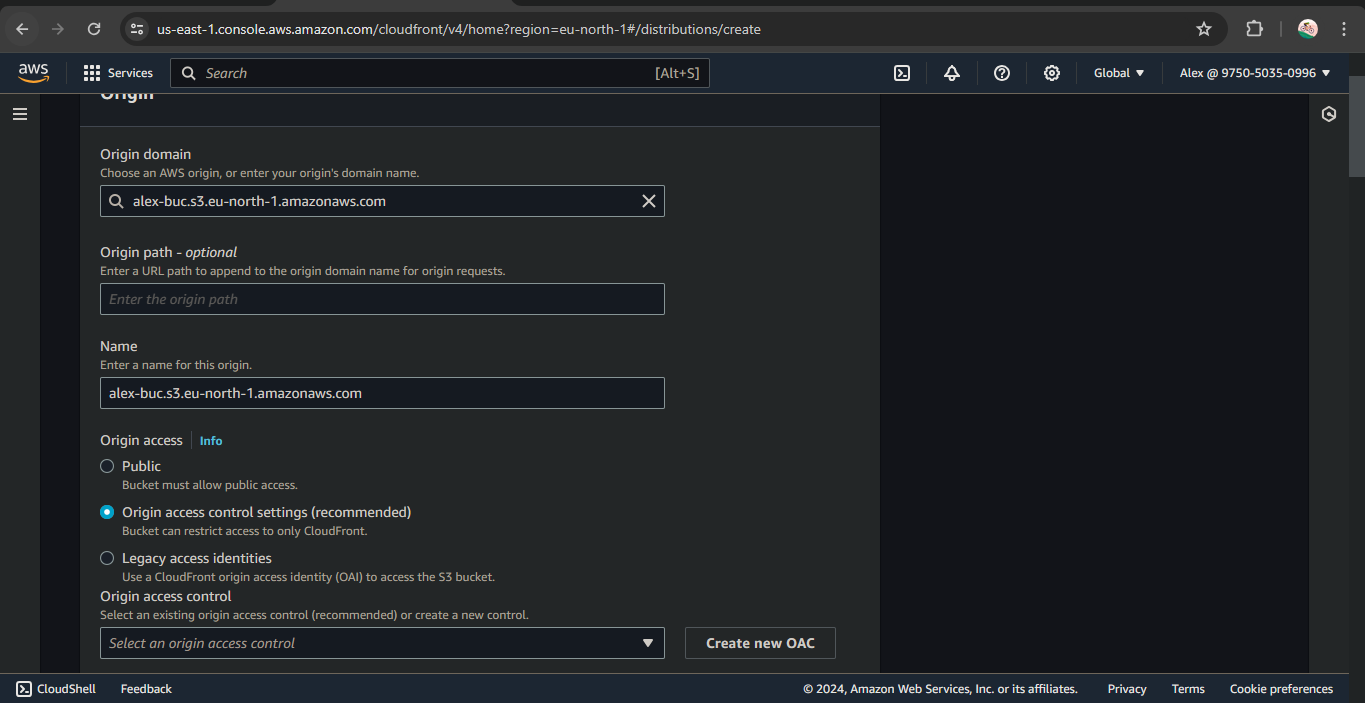Go to AWS console home via logo
1365x703 pixels.
point(33,73)
